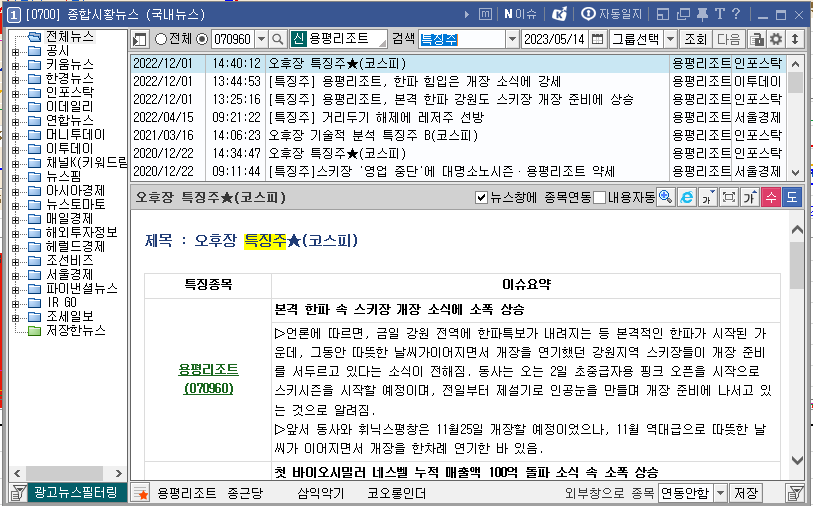Click the detach window icon in title bar
Image resolution: width=813 pixels, height=506 pixels.
coord(663,14)
